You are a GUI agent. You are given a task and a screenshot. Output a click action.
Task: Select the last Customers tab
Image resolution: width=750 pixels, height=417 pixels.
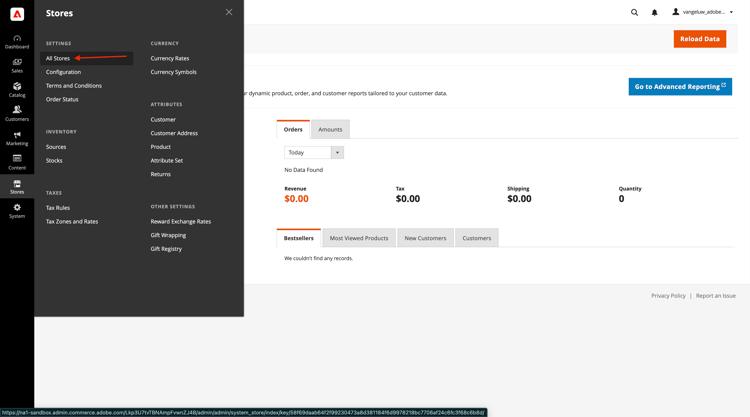point(477,238)
